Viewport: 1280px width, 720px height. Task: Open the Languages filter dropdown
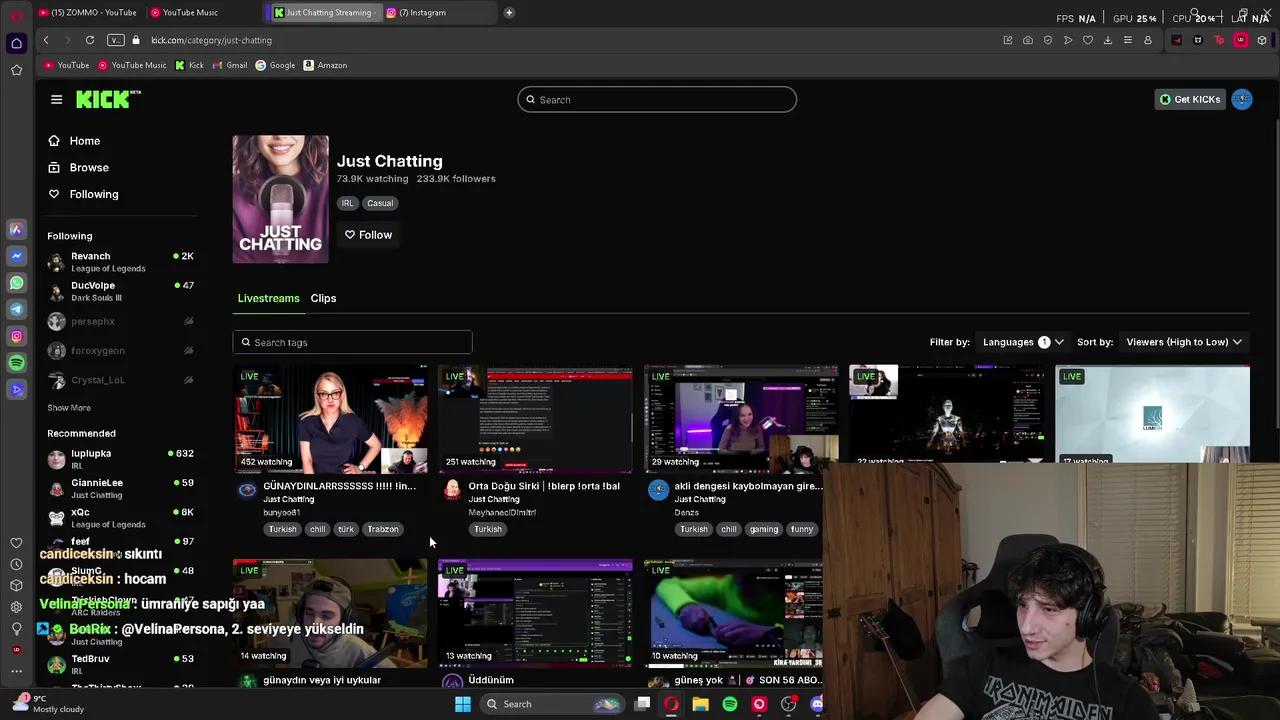(1024, 342)
